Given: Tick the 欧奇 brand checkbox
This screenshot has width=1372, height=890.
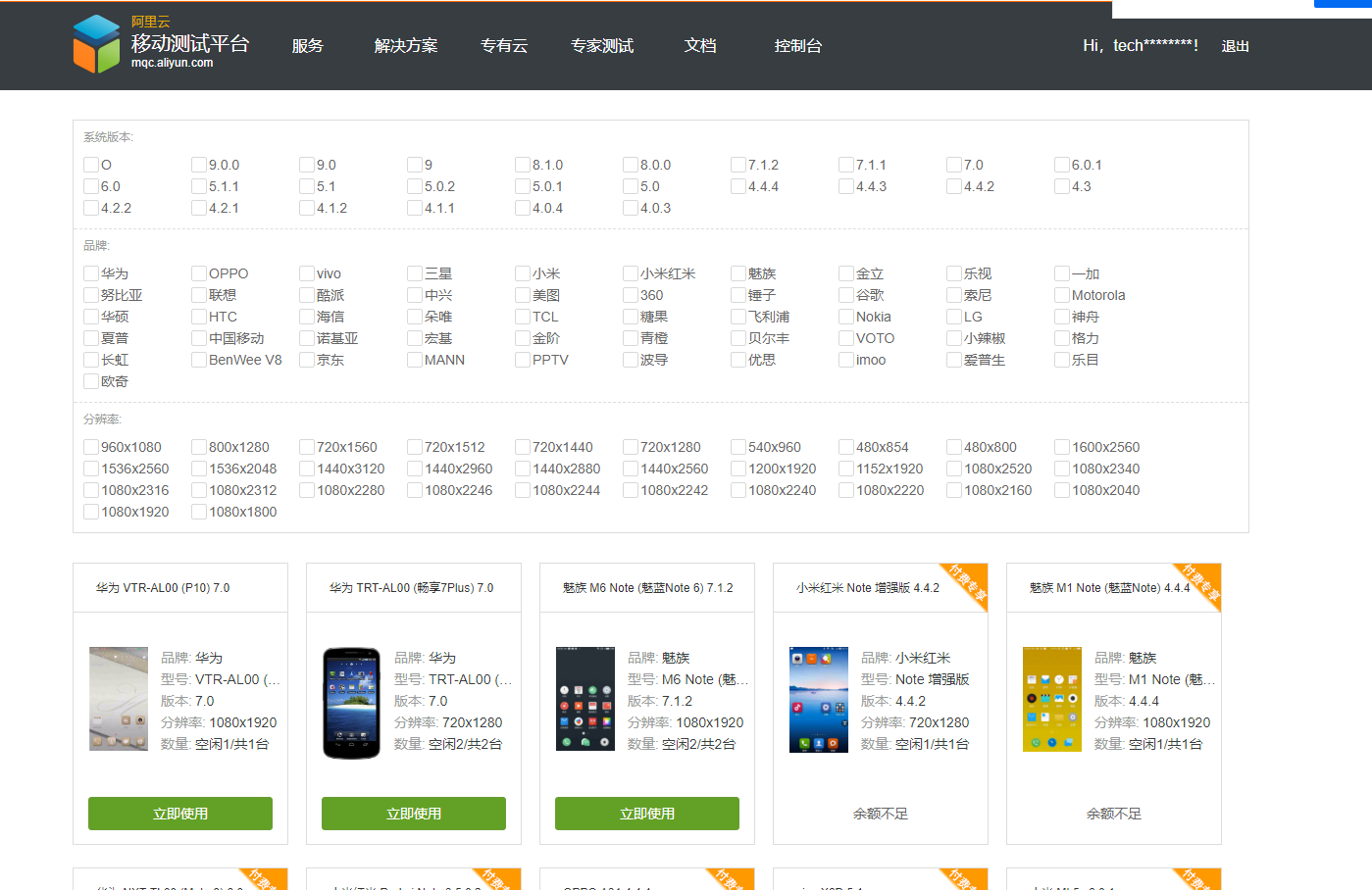Looking at the screenshot, I should (91, 381).
